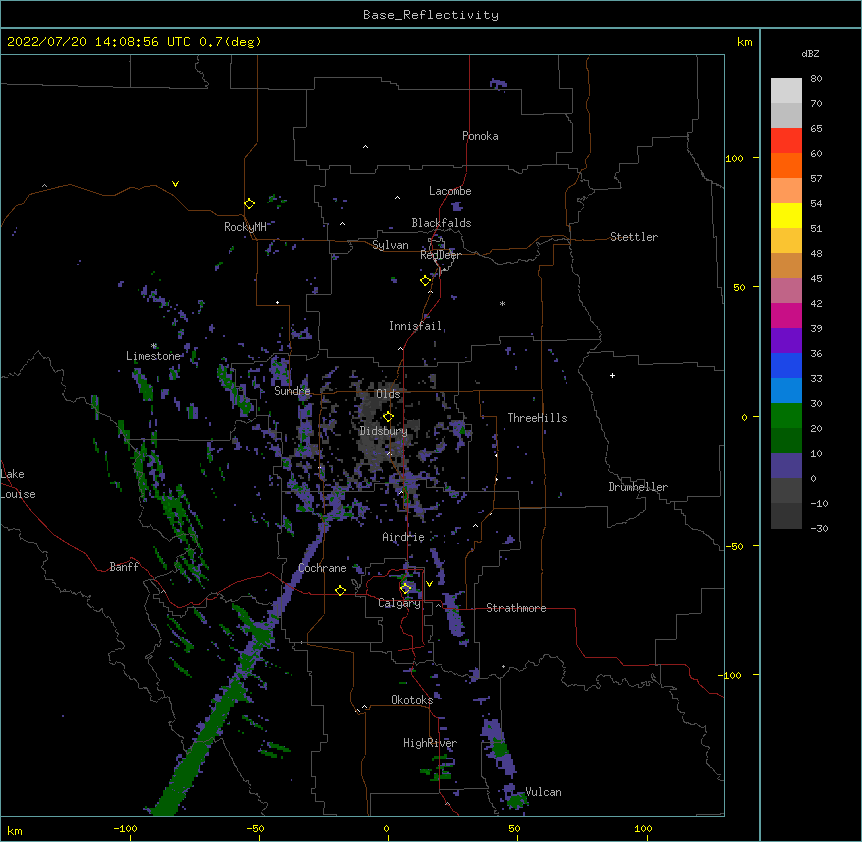Pick the yellow diamond marker above Calgary label
Viewport: 862px width, 842px height.
[x=406, y=589]
